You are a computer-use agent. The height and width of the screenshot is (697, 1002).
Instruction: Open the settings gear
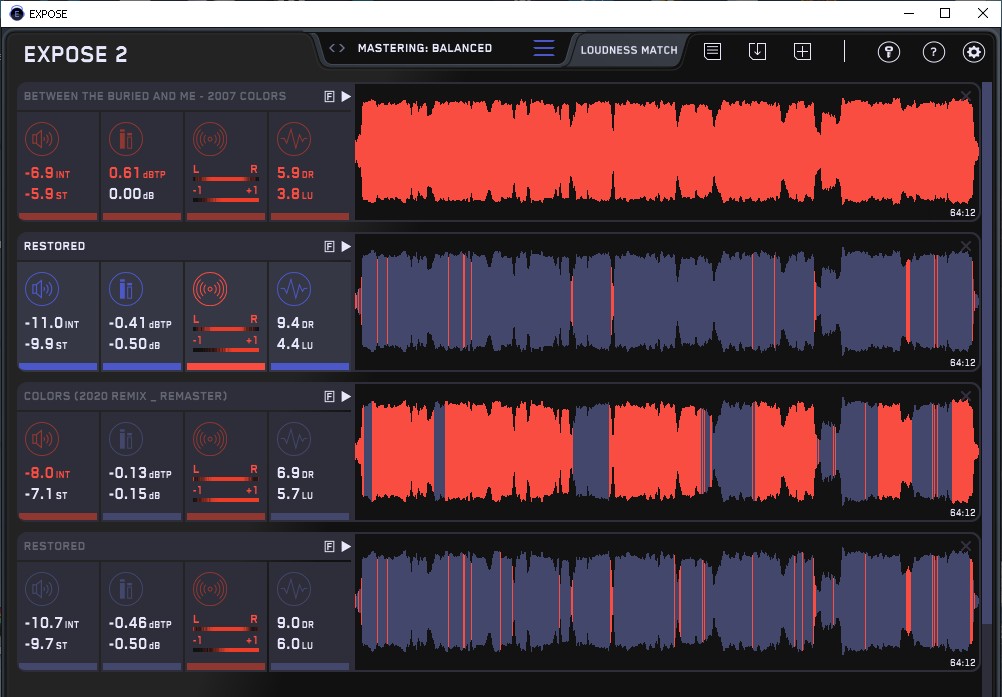[973, 53]
